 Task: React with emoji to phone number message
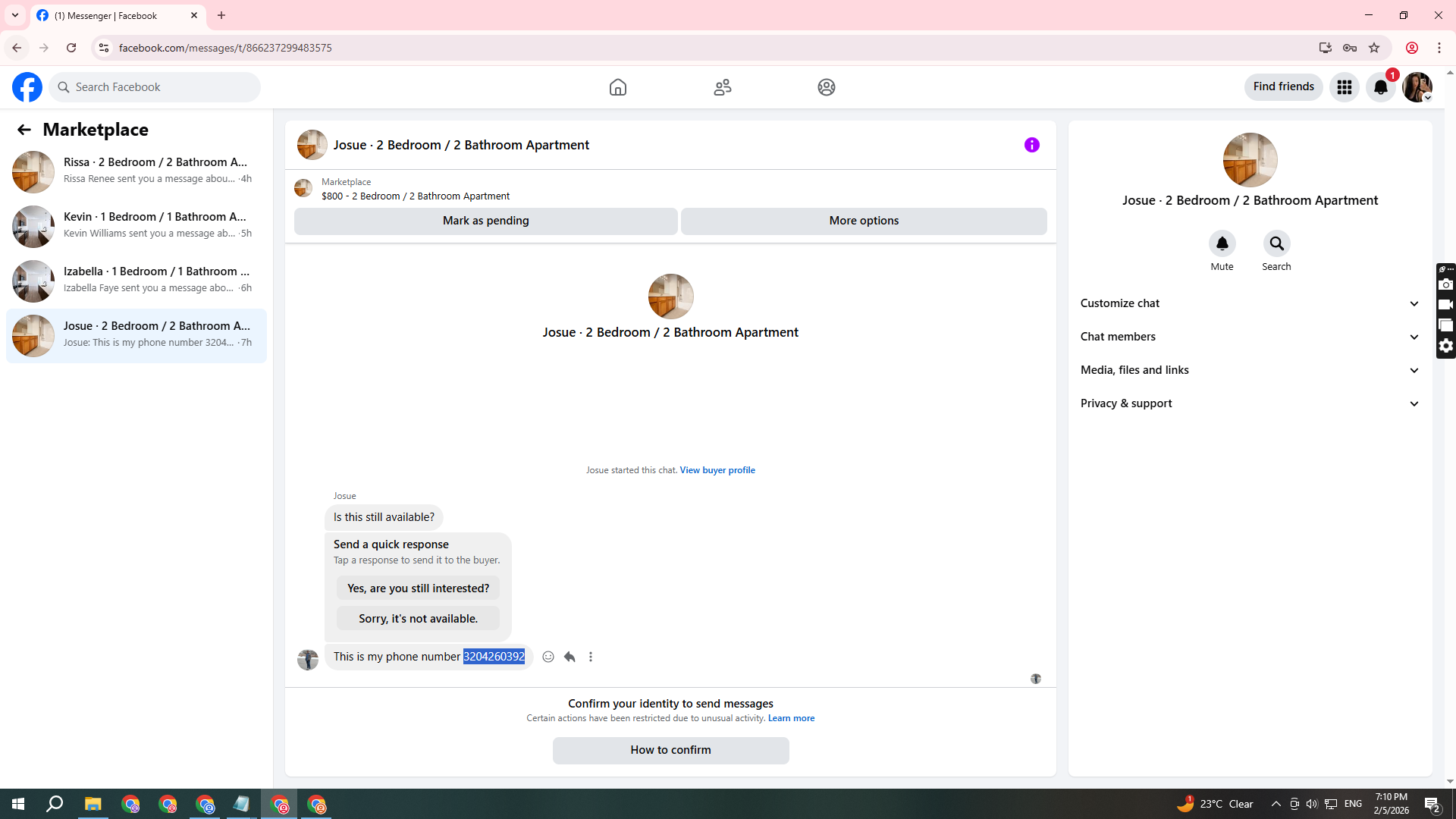point(548,657)
